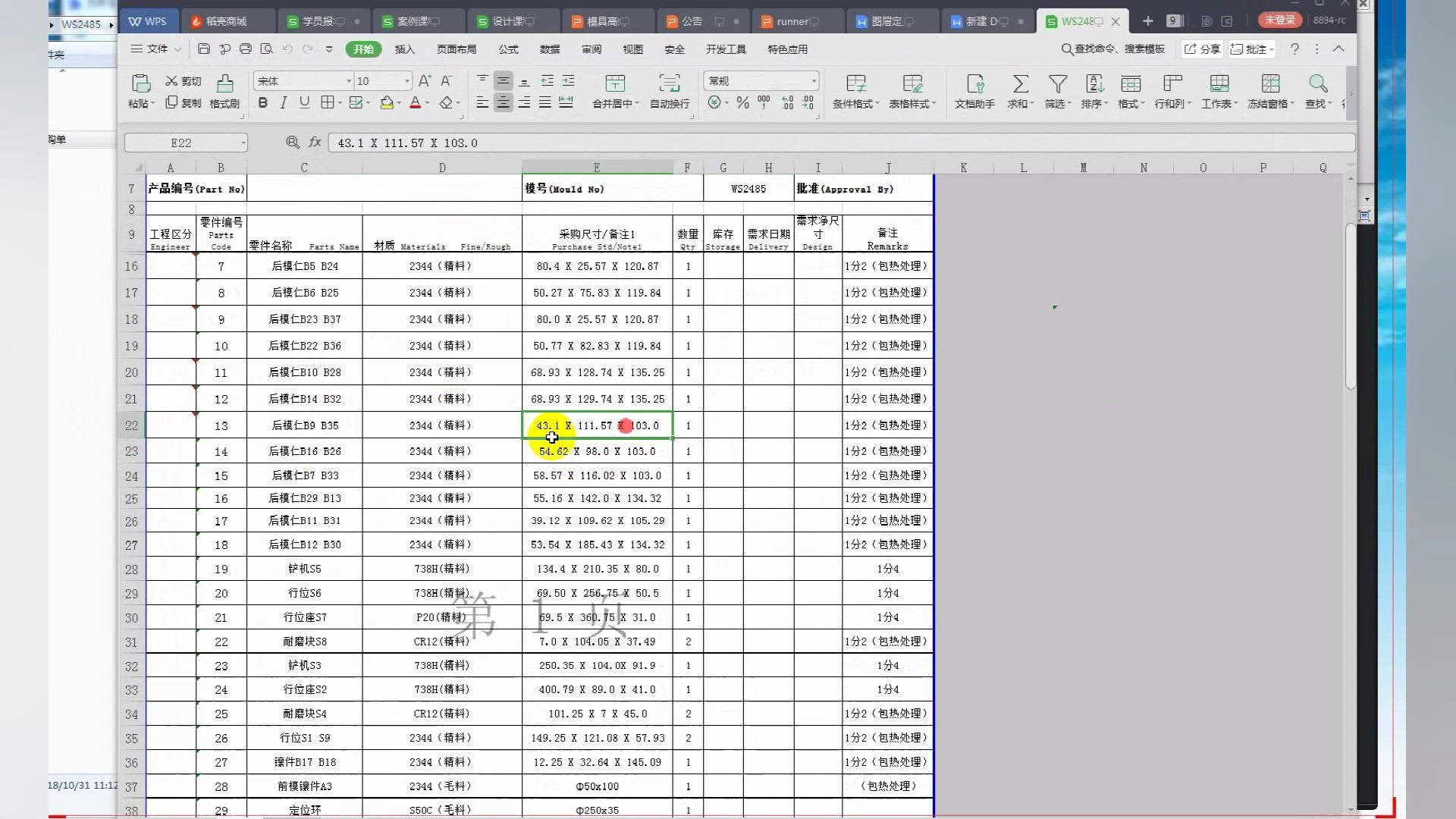The image size is (1456, 819).
Task: Click the yellow fill color swatch icon
Action: click(387, 102)
